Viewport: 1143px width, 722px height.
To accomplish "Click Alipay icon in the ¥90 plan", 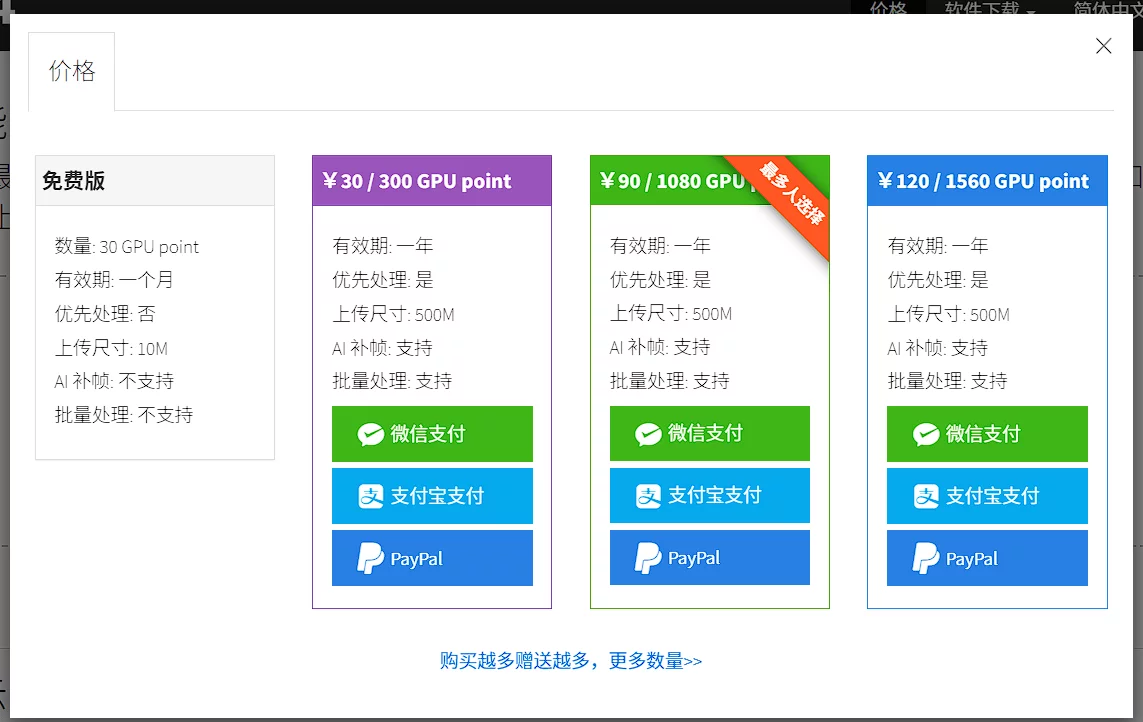I will 648,496.
